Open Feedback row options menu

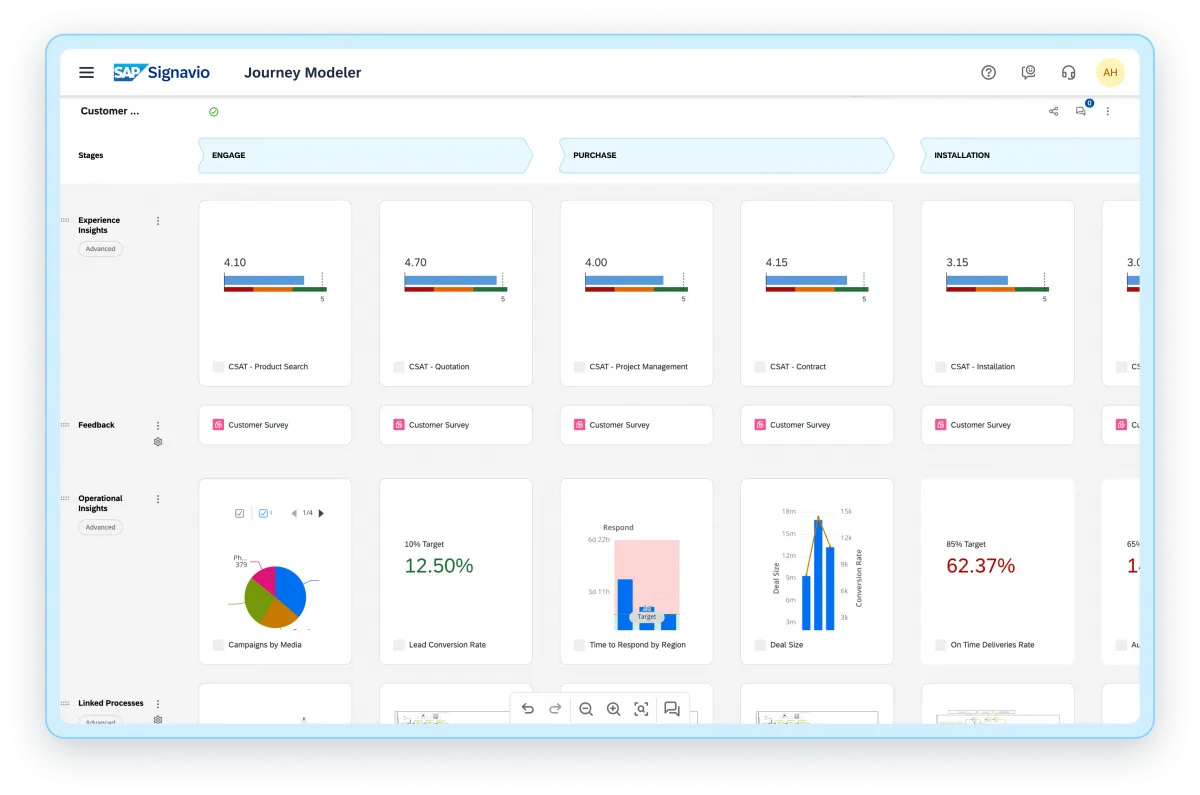(158, 426)
